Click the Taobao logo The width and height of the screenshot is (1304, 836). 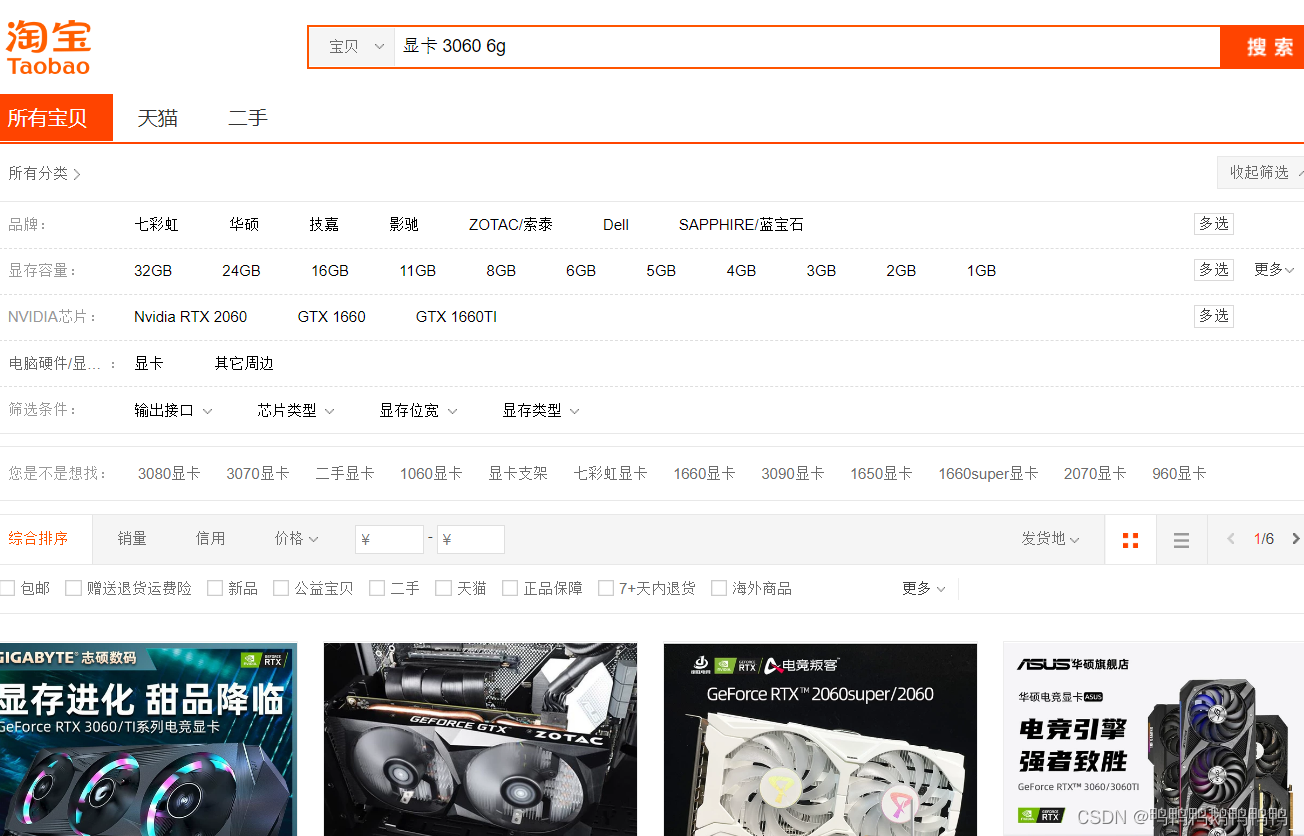click(x=48, y=47)
